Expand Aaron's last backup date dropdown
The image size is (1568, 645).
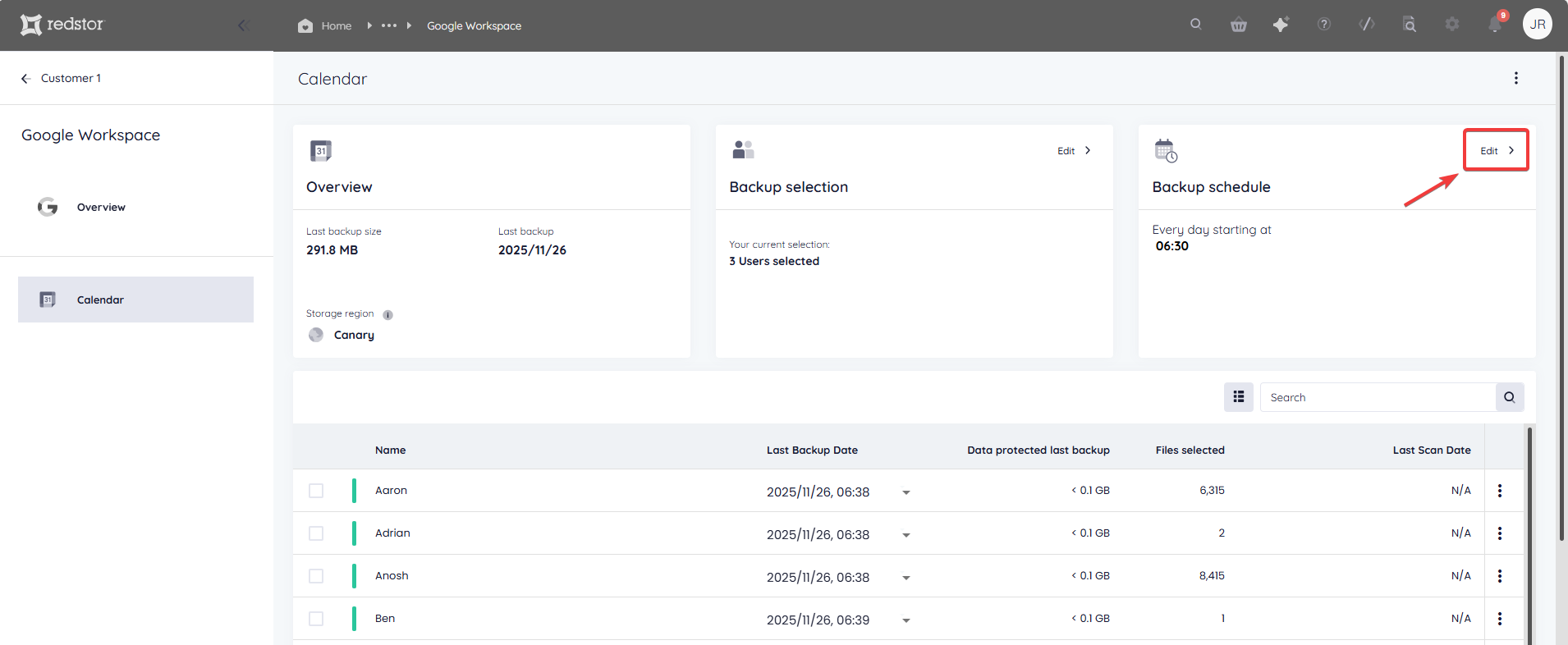tap(906, 492)
